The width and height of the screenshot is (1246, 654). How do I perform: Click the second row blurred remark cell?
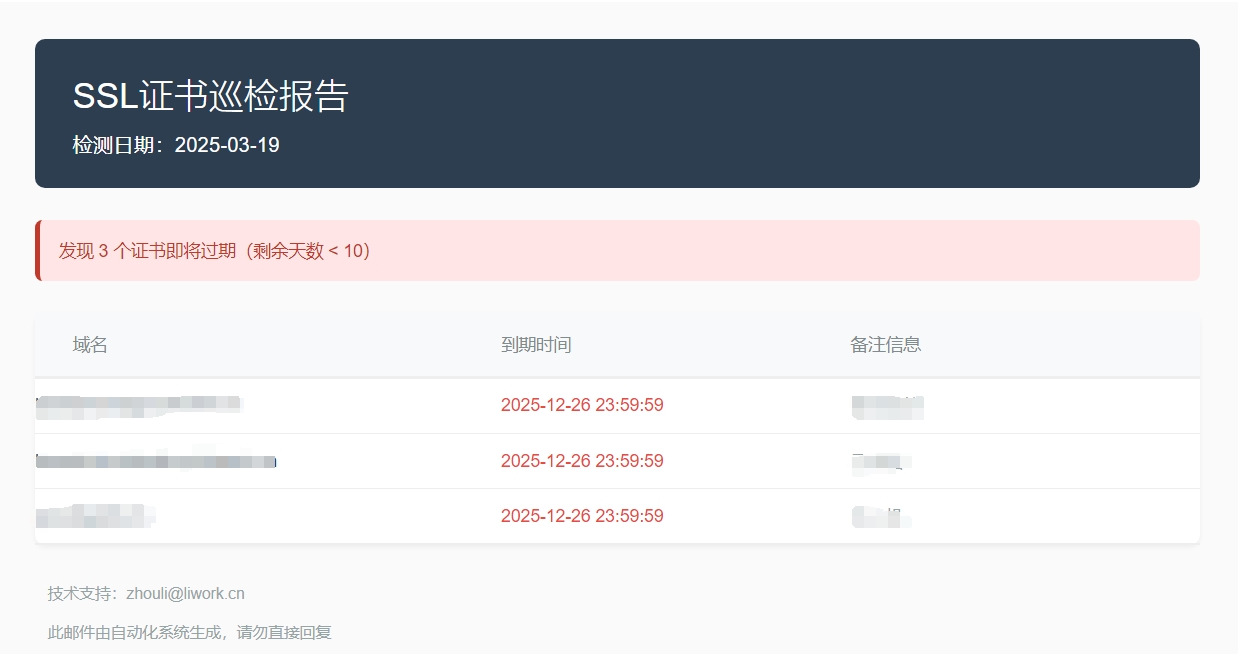880,461
